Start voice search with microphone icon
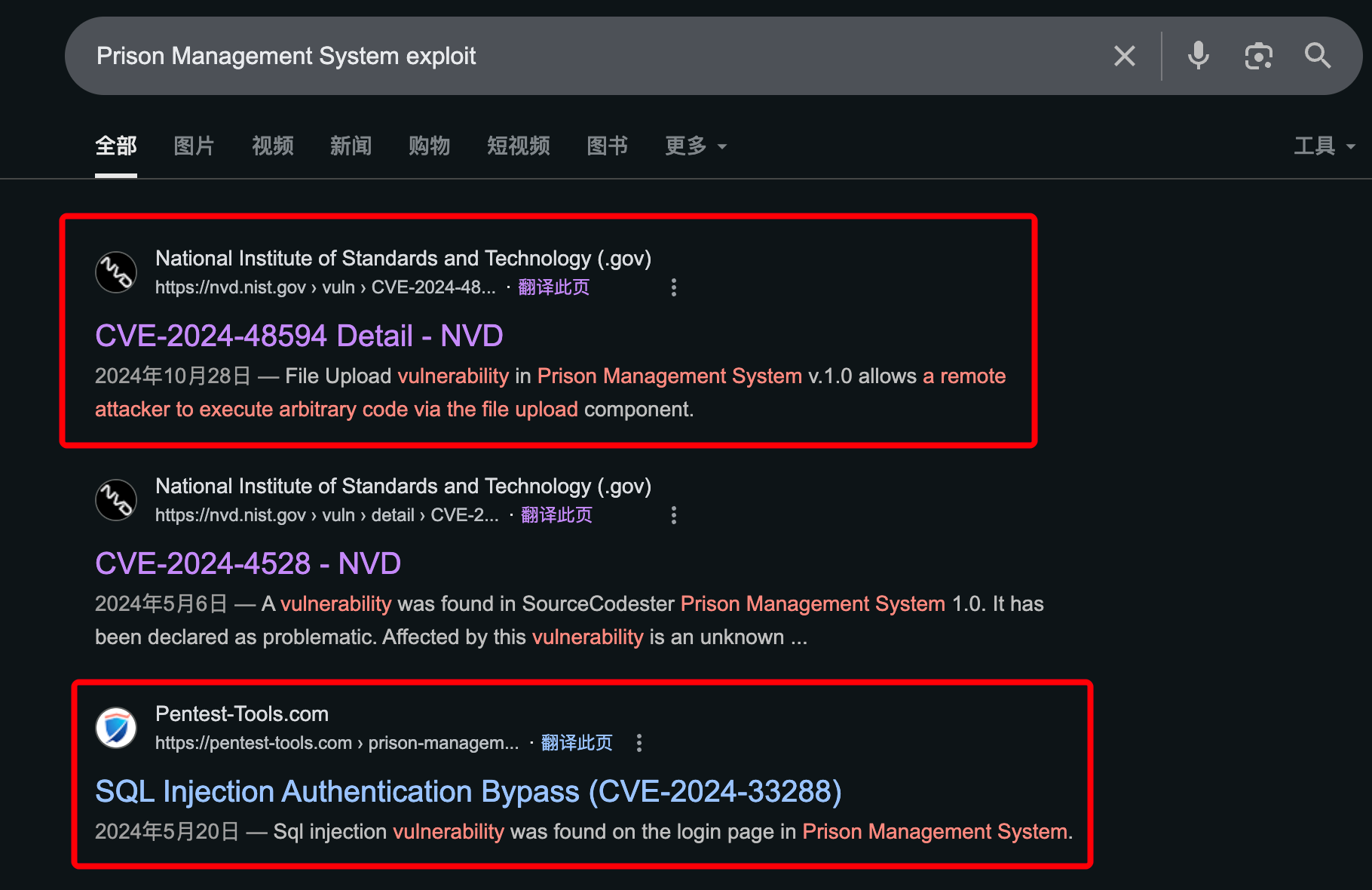 [x=1198, y=56]
